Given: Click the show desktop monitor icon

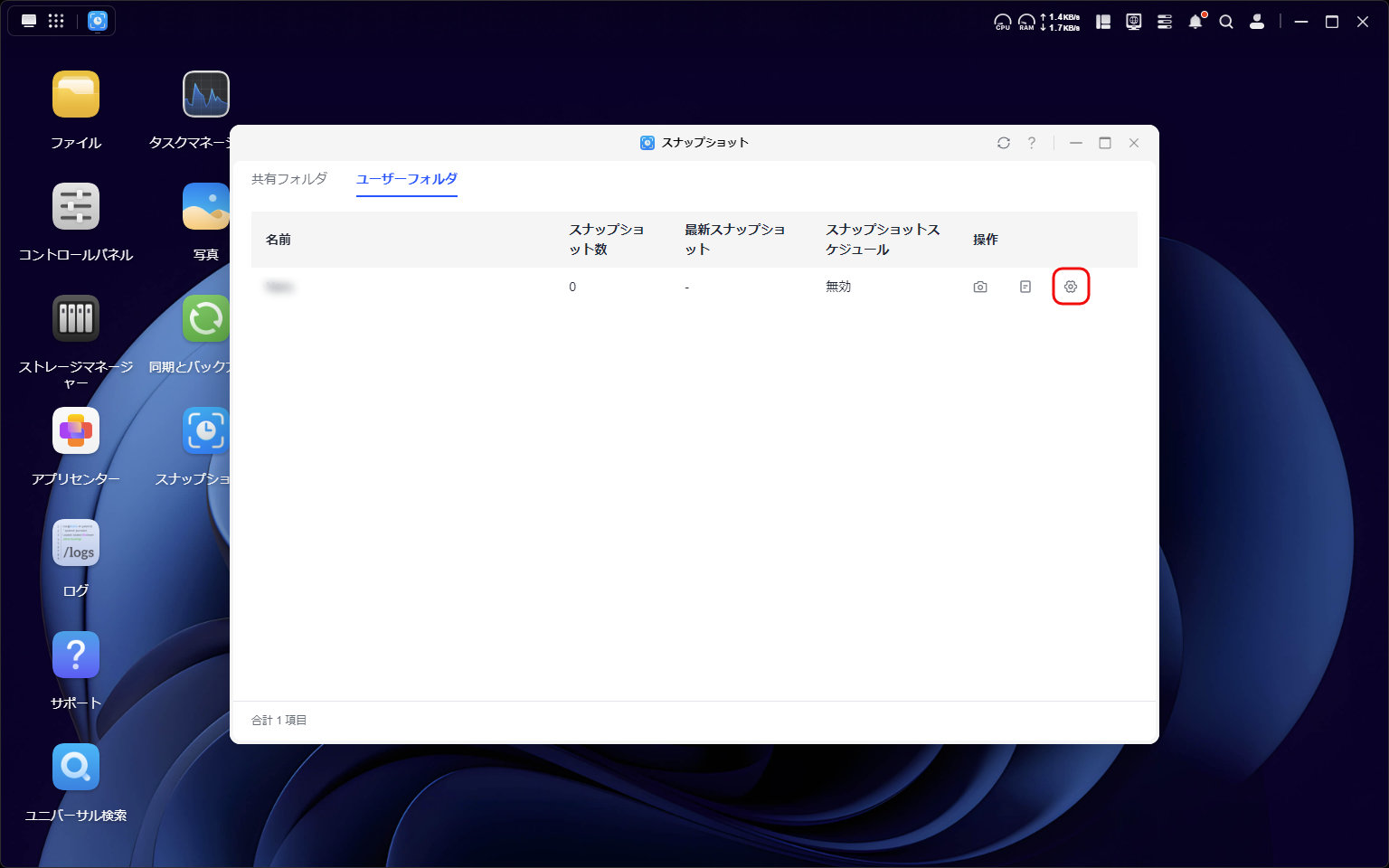Looking at the screenshot, I should (x=29, y=21).
